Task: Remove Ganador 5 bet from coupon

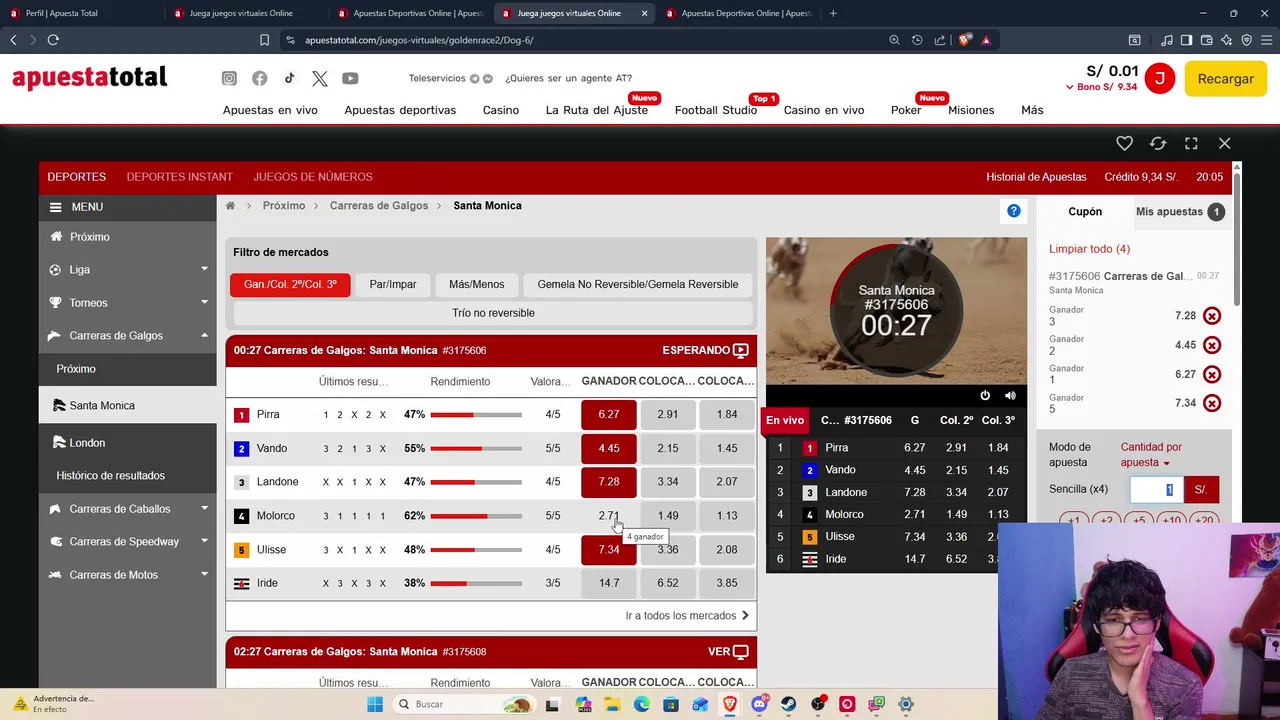Action: point(1212,403)
